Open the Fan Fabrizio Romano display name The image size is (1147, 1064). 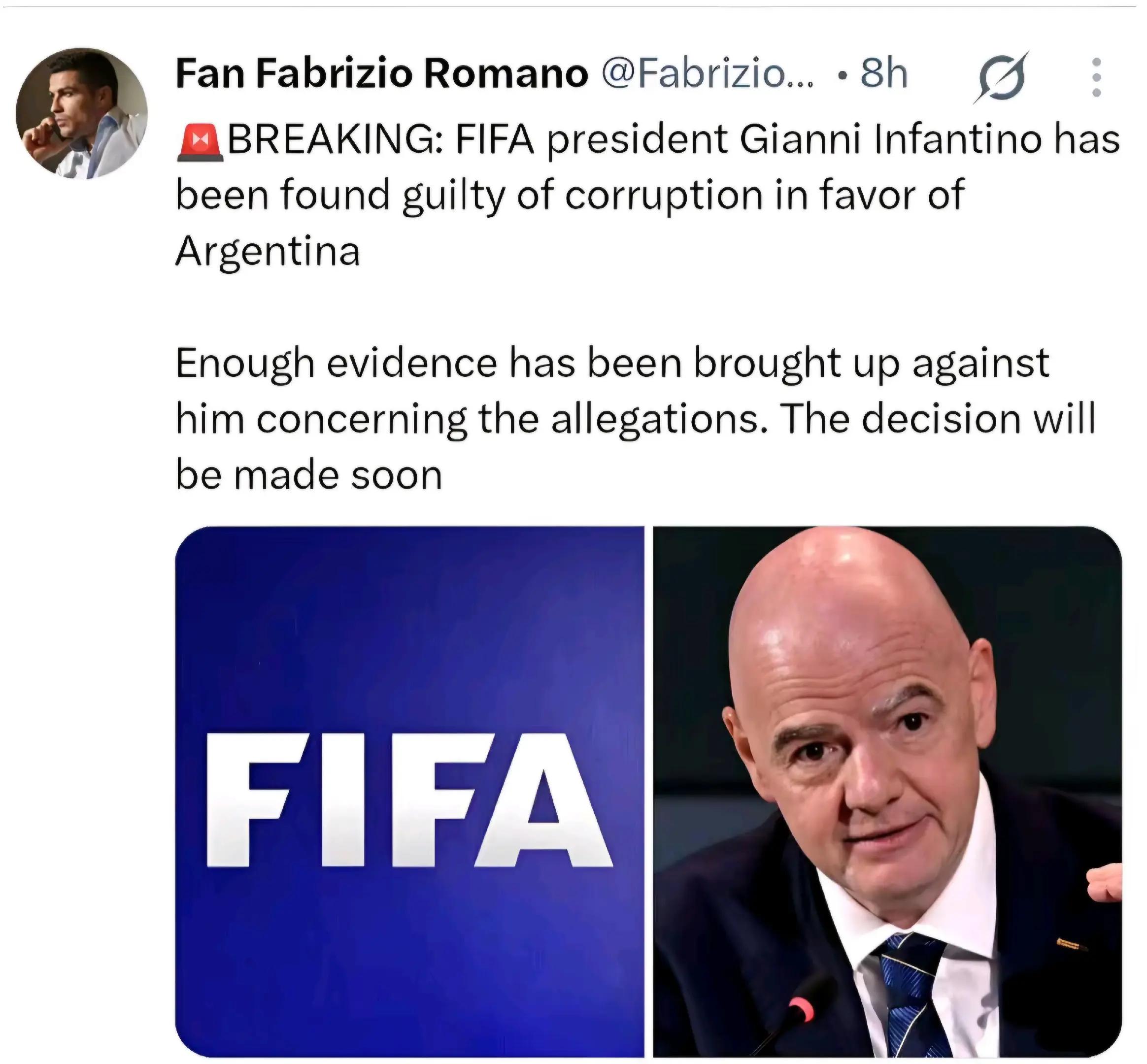(x=382, y=74)
